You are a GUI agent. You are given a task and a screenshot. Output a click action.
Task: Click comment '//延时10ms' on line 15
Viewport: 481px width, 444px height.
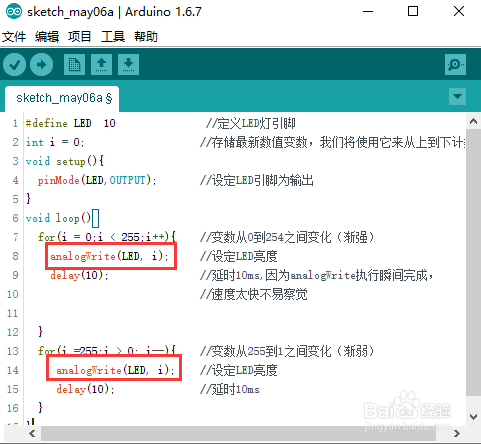pos(230,389)
